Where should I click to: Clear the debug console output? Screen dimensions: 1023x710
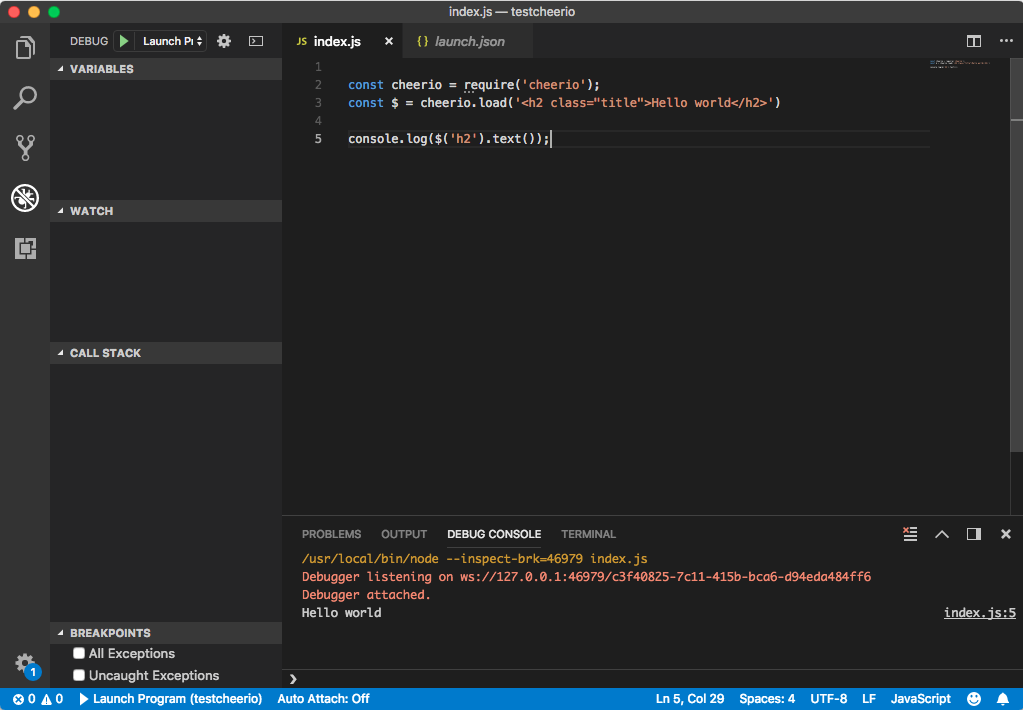910,534
